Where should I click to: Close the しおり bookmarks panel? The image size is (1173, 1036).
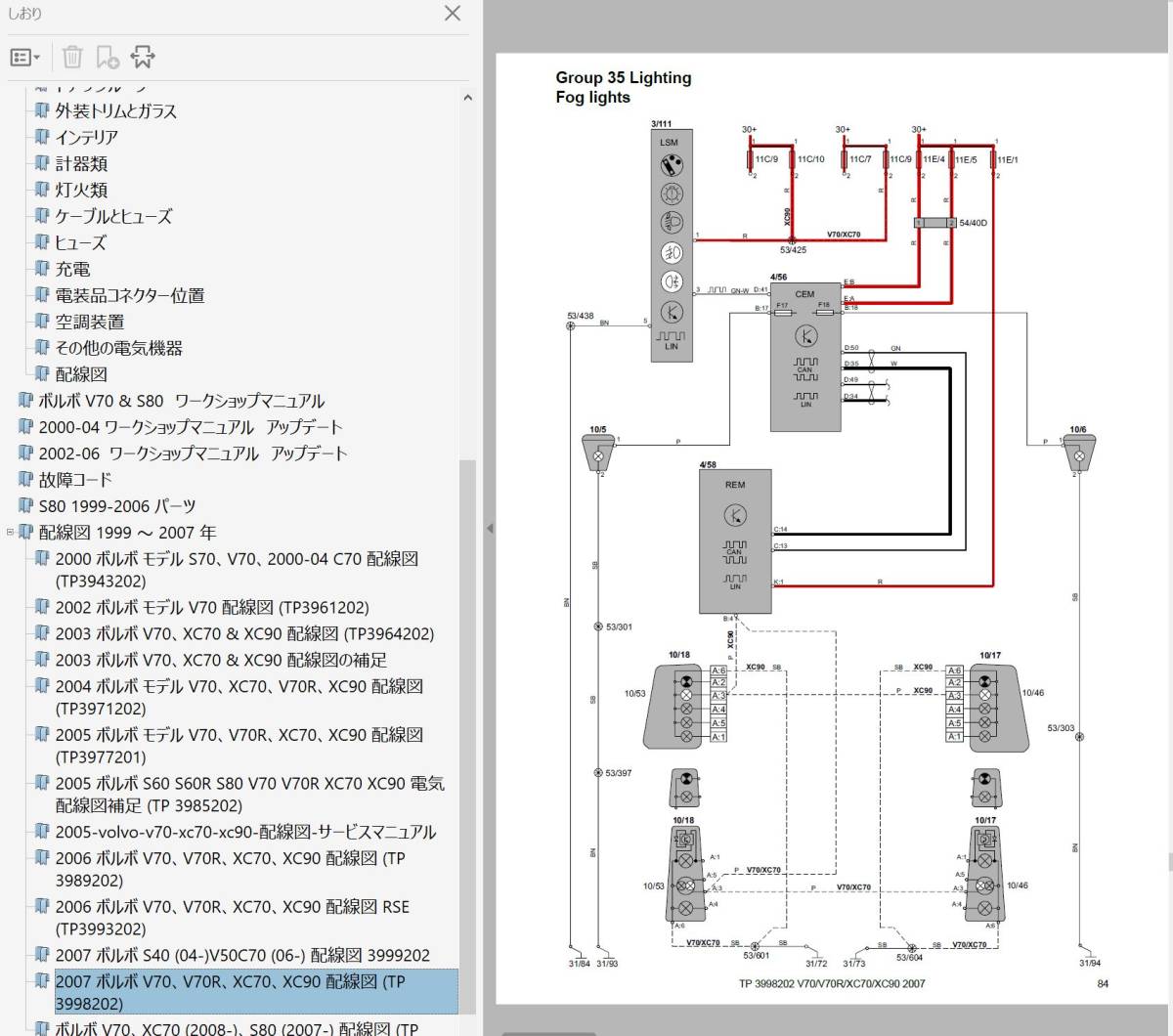(453, 14)
